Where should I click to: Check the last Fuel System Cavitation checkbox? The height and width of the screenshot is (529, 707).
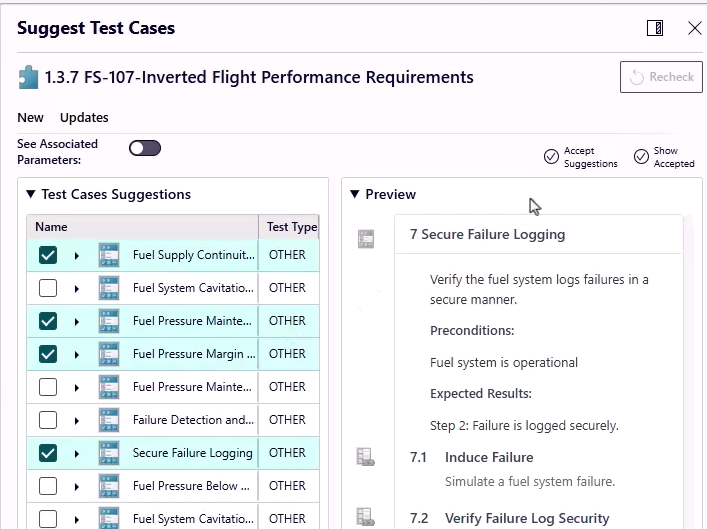[x=48, y=519]
